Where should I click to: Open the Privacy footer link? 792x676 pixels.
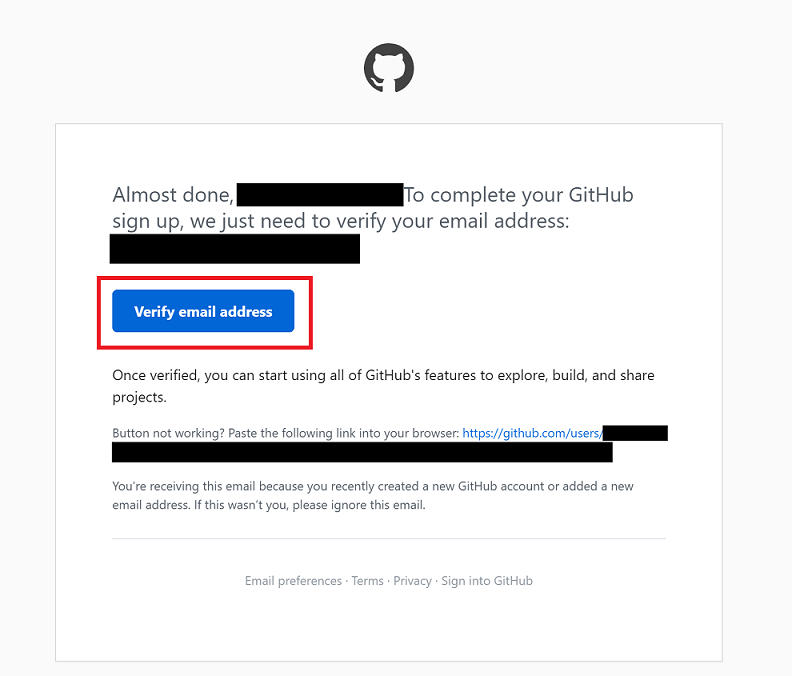pos(413,581)
